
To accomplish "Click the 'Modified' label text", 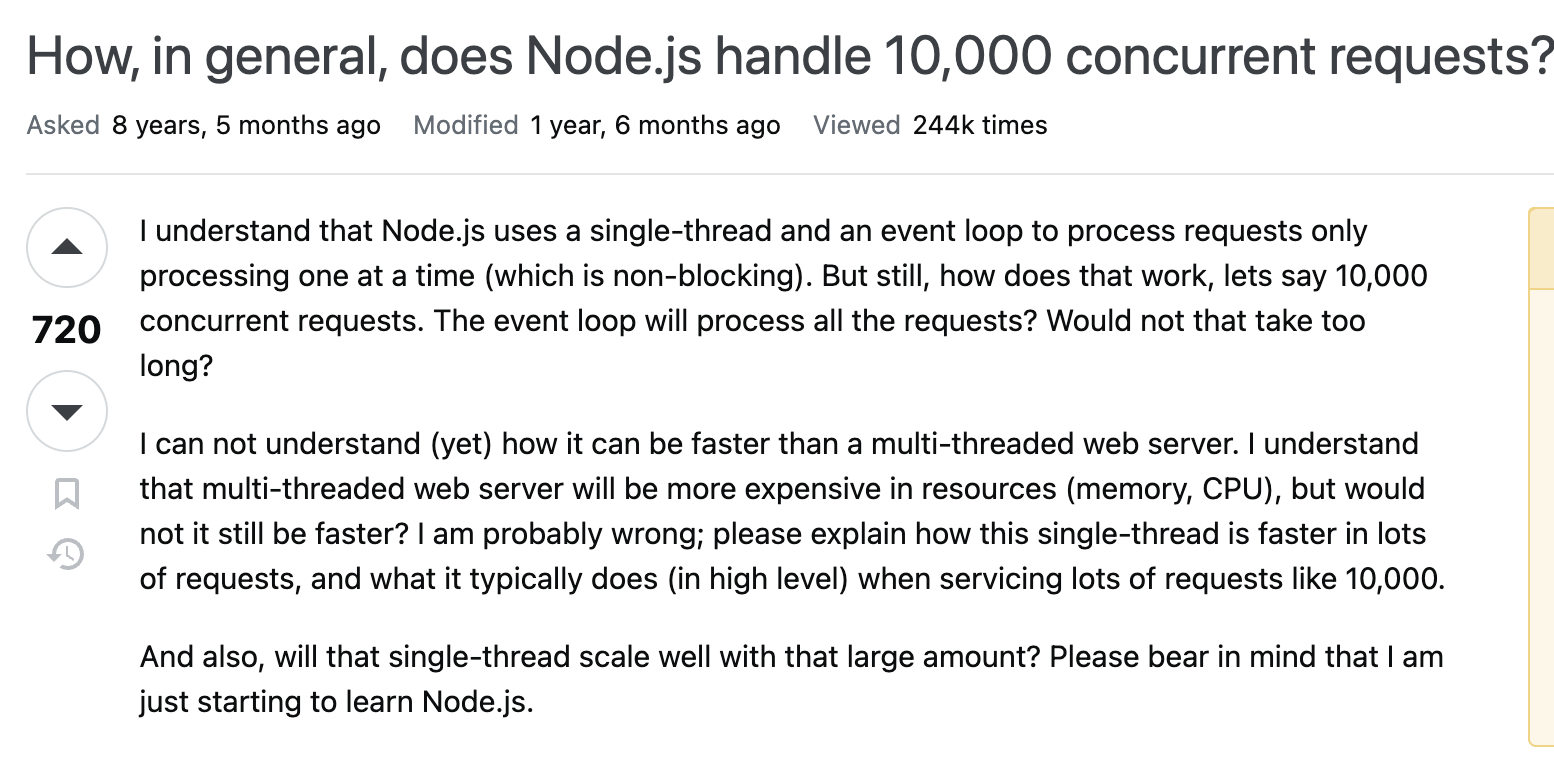I will pyautogui.click(x=465, y=126).
